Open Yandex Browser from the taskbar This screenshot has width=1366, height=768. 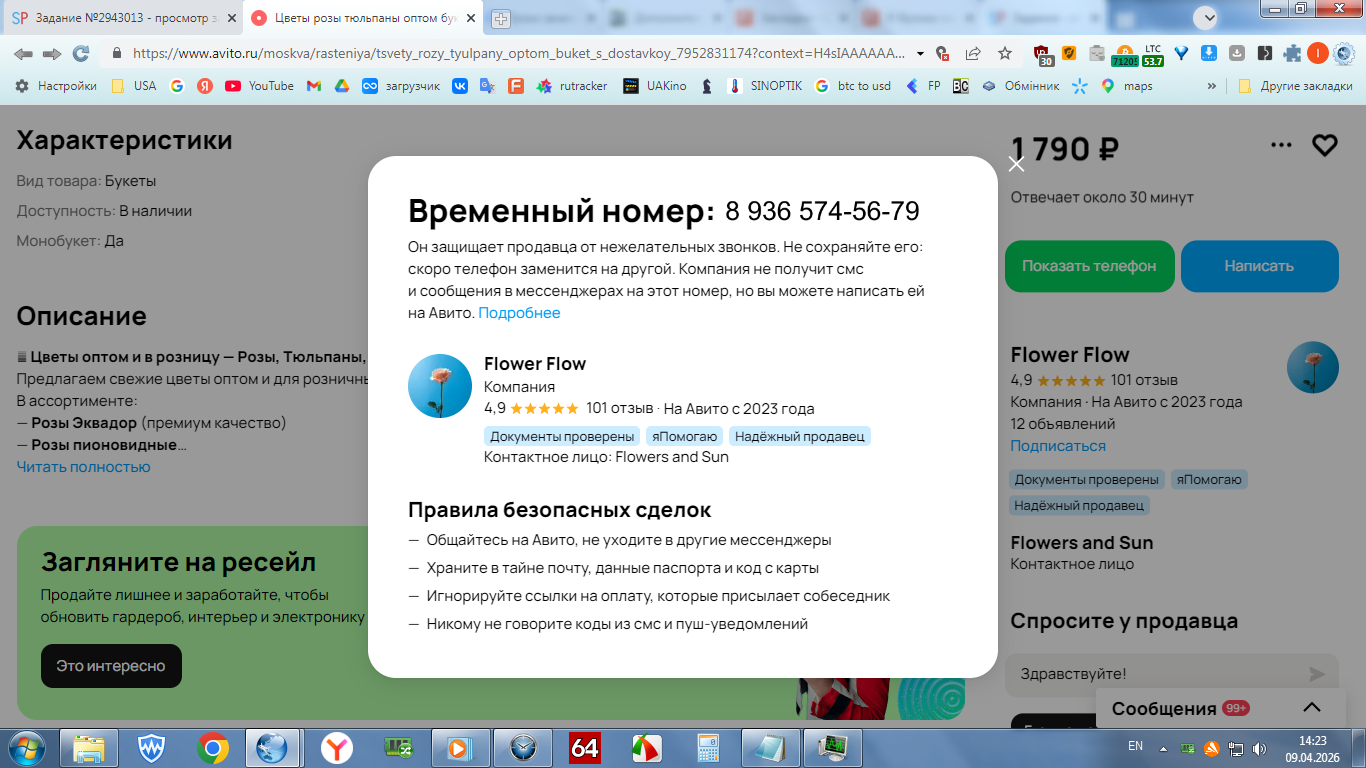click(337, 747)
